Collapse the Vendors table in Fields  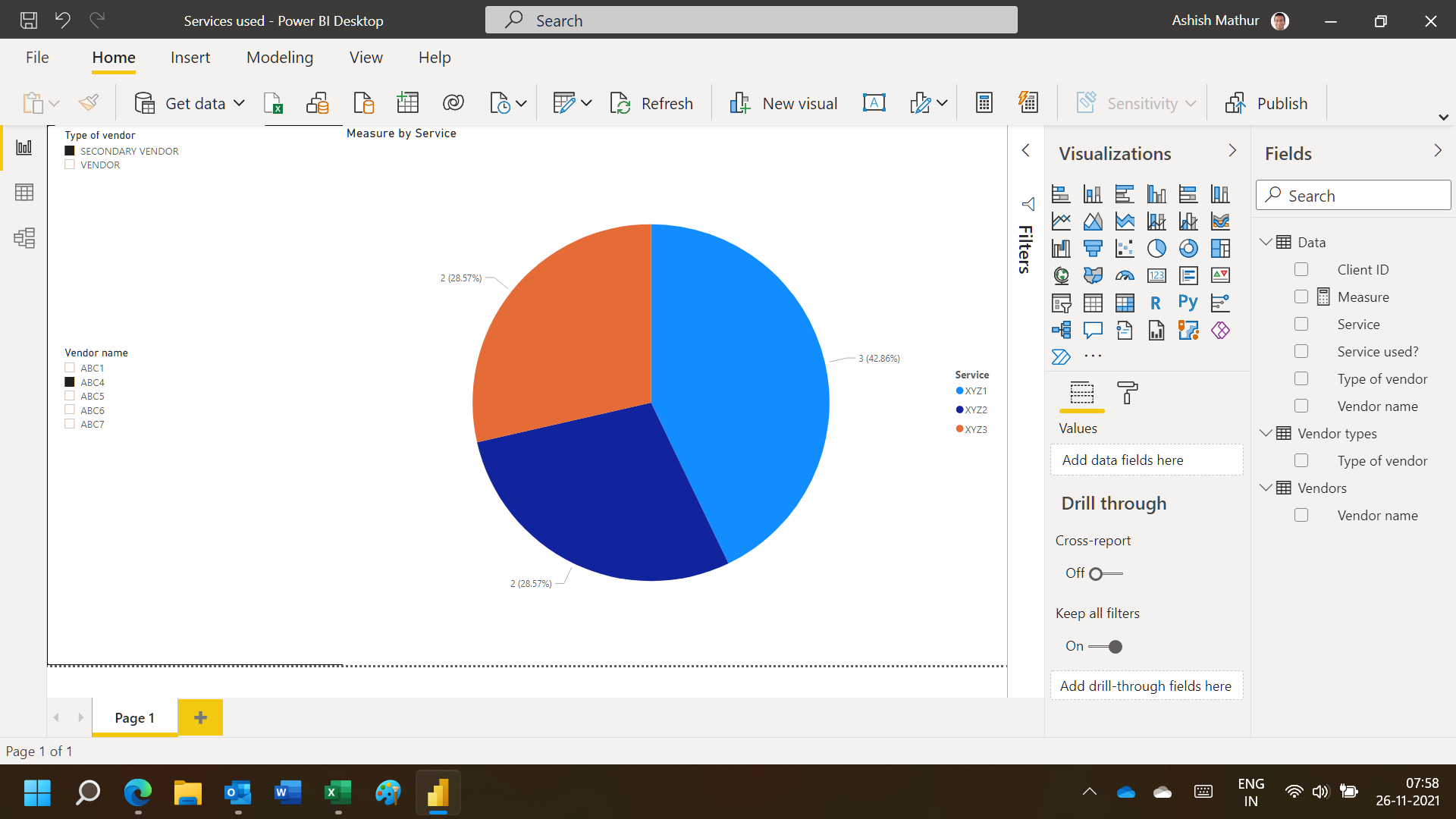[x=1266, y=488]
